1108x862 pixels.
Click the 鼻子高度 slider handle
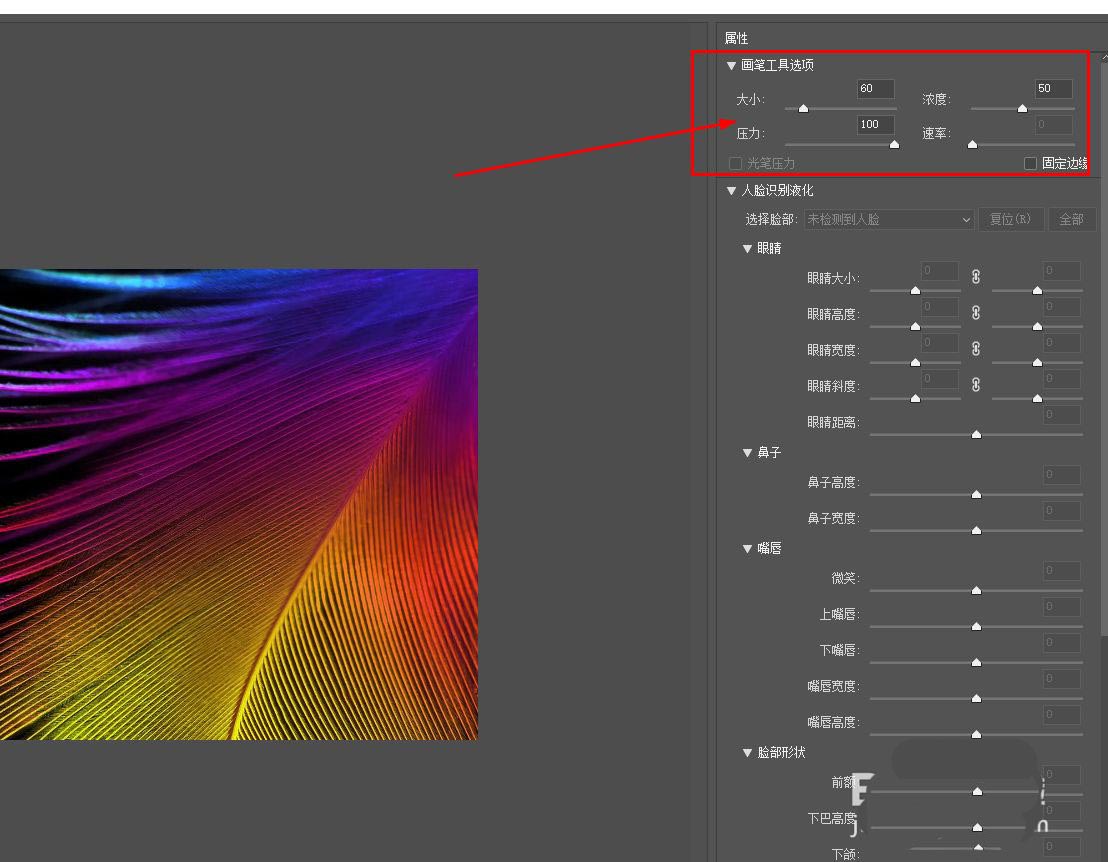(977, 494)
